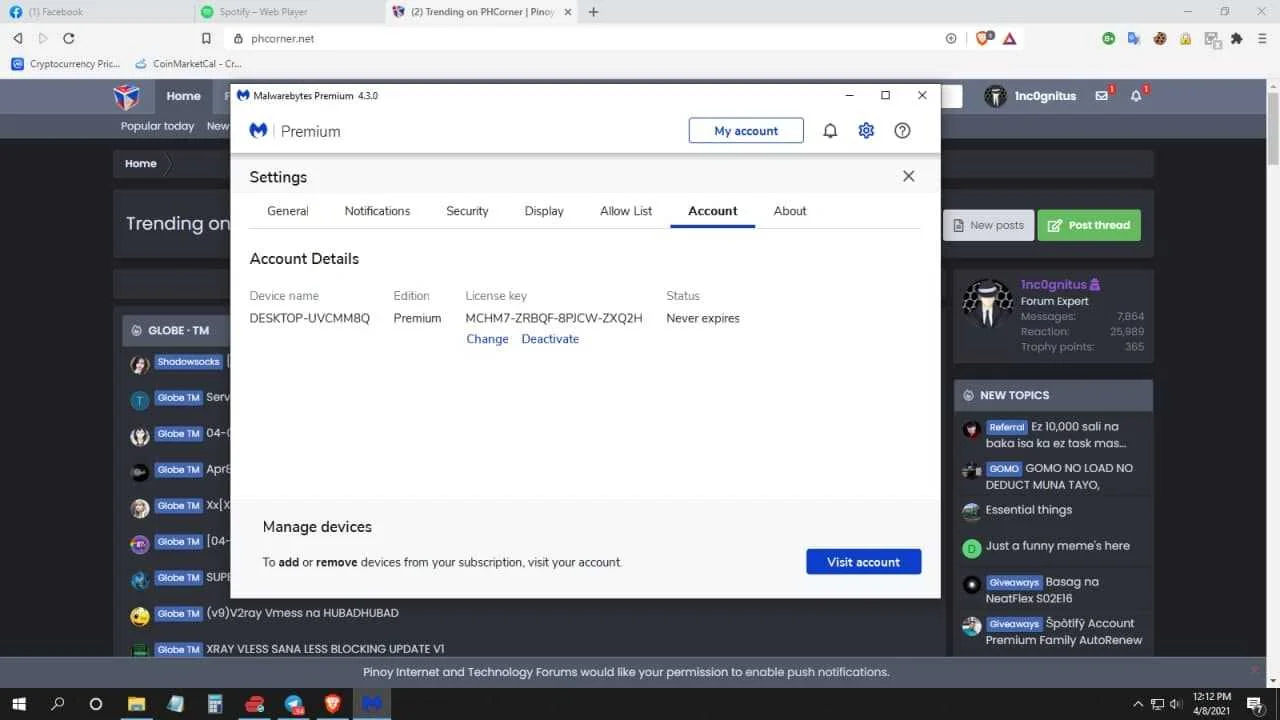The image size is (1280, 720).
Task: Click the Shadowsocks thread prefix tag
Action: click(x=188, y=362)
